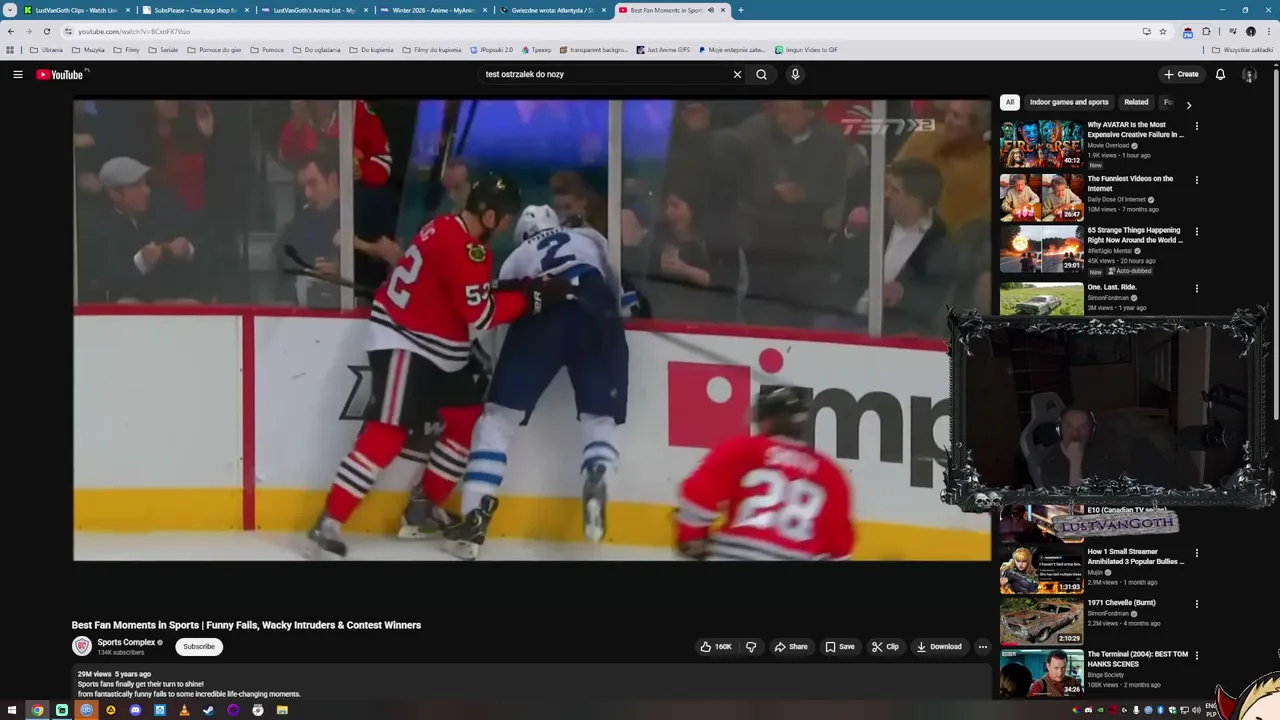This screenshot has height=720, width=1280.
Task: Go back in the browser
Action: tap(11, 31)
